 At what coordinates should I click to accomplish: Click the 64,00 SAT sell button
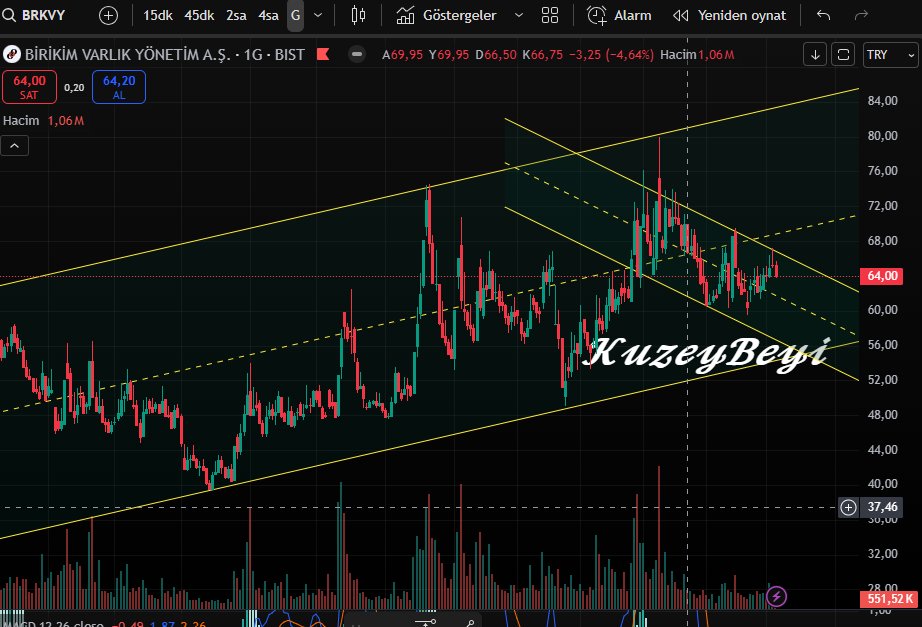[29, 87]
